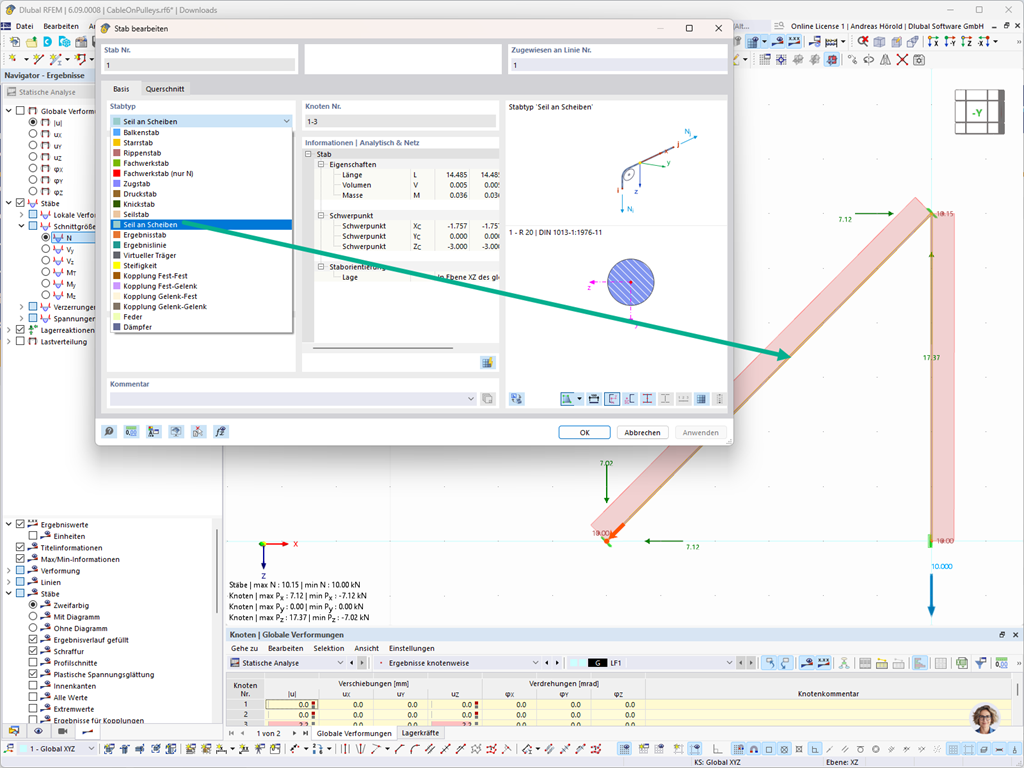
Task: Click the navigator lower panel scrollbar
Action: [217, 569]
